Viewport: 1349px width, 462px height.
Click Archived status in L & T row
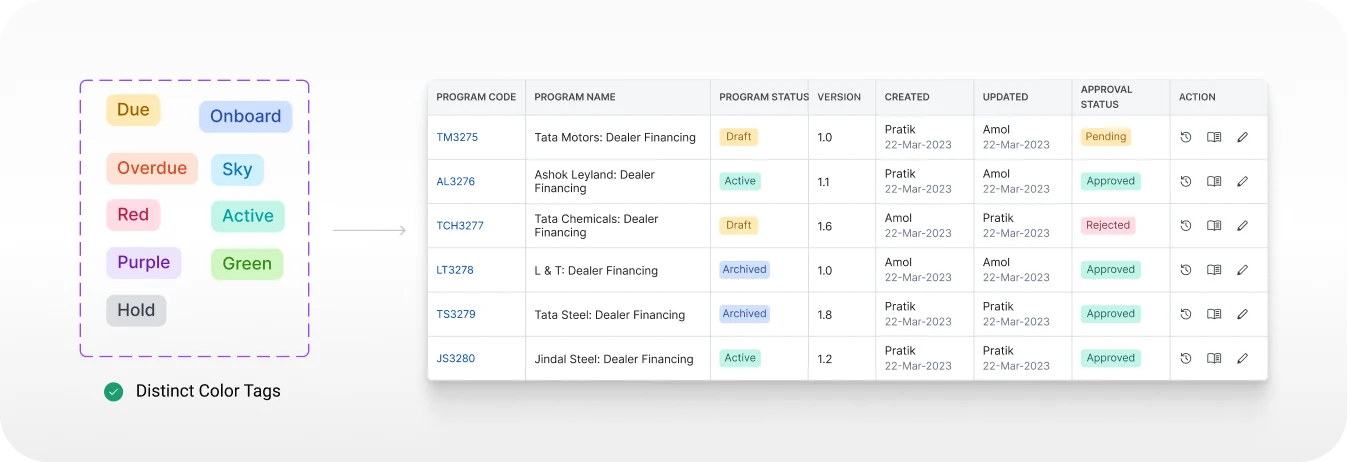coord(745,270)
